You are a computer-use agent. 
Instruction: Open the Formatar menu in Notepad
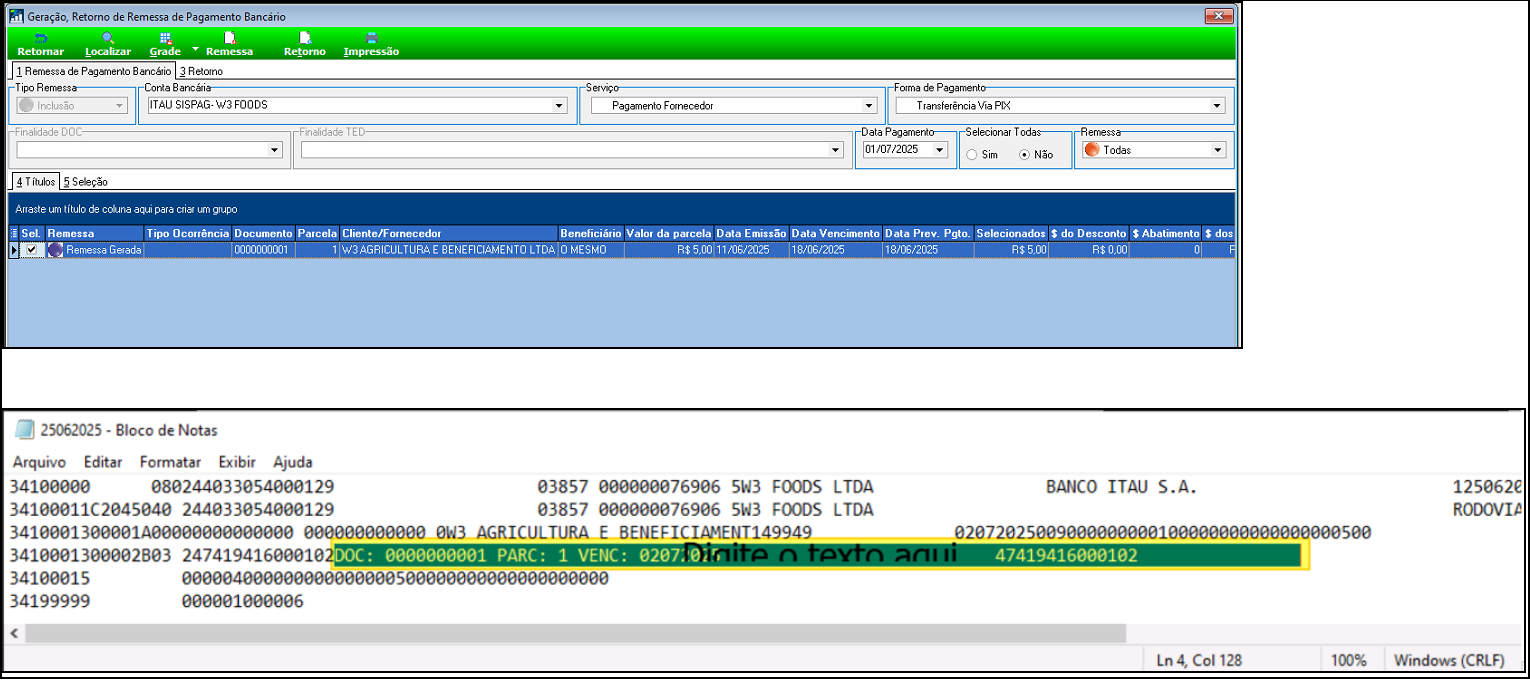[170, 462]
